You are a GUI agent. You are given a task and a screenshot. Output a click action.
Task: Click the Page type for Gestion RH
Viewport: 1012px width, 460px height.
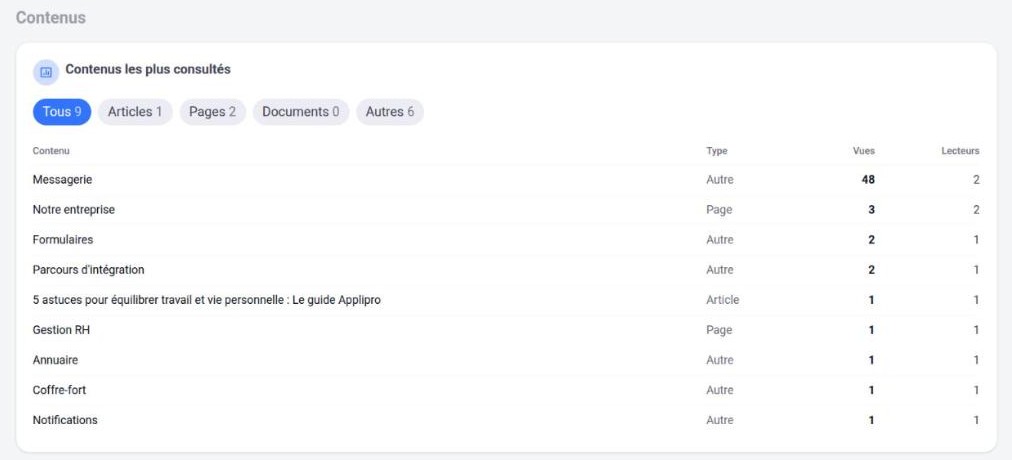pyautogui.click(x=719, y=330)
